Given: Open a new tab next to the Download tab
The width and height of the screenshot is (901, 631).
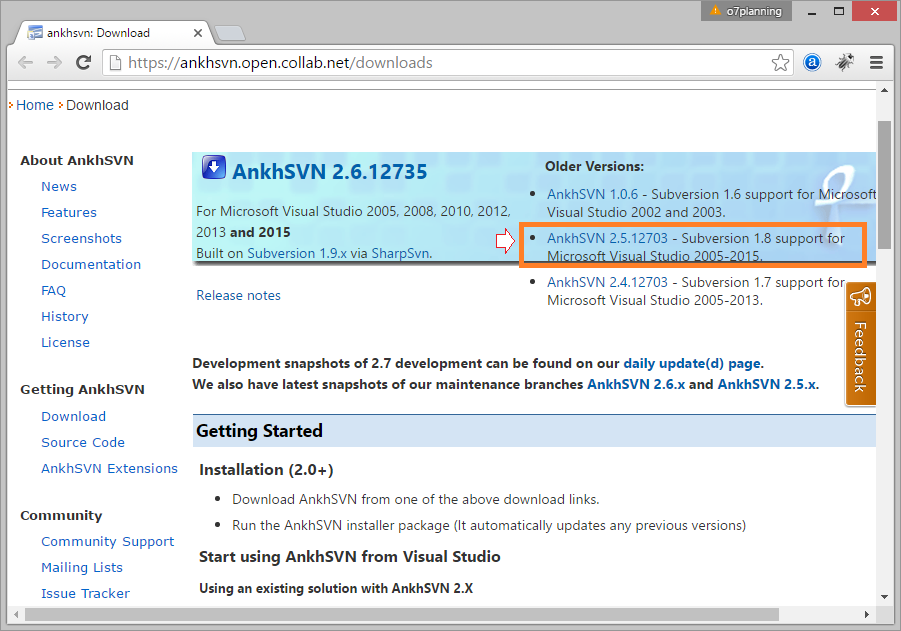Looking at the screenshot, I should tap(230, 33).
